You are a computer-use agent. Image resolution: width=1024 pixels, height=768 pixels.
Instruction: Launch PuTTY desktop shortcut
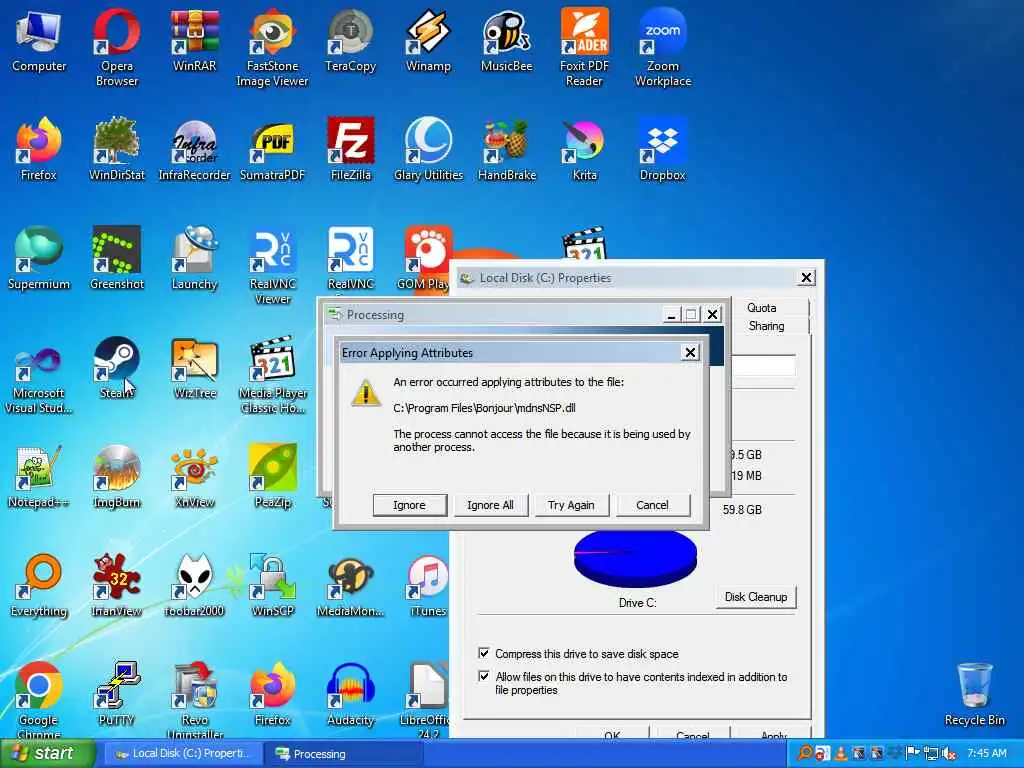point(116,694)
